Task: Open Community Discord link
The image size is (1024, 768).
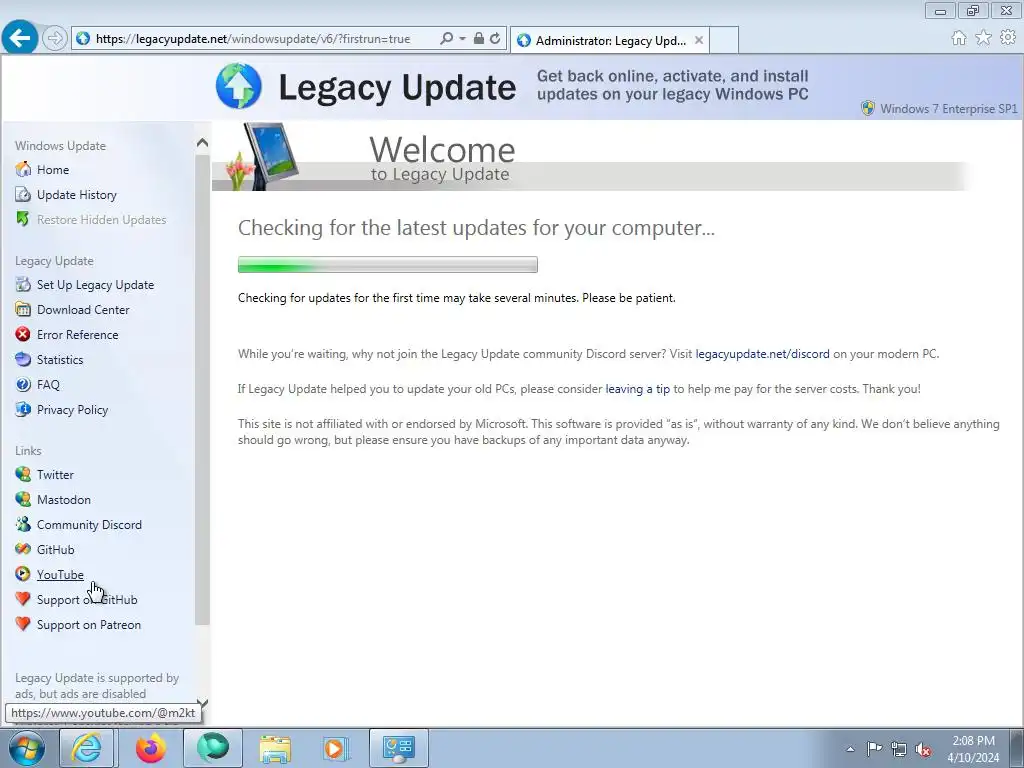Action: 89,524
